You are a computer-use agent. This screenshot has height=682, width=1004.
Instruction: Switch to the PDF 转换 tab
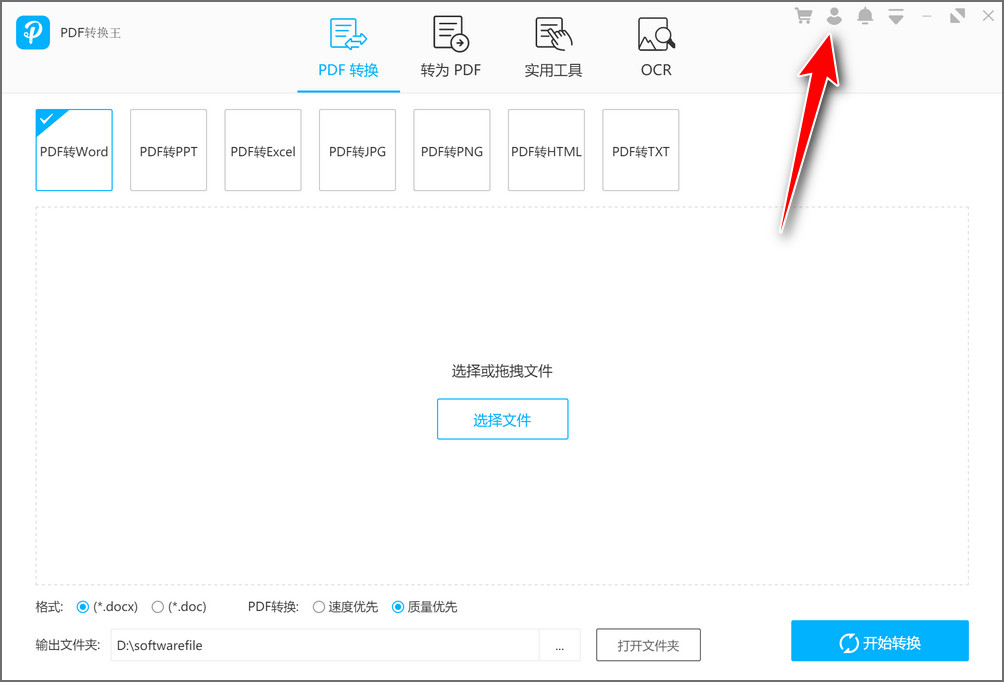click(348, 48)
